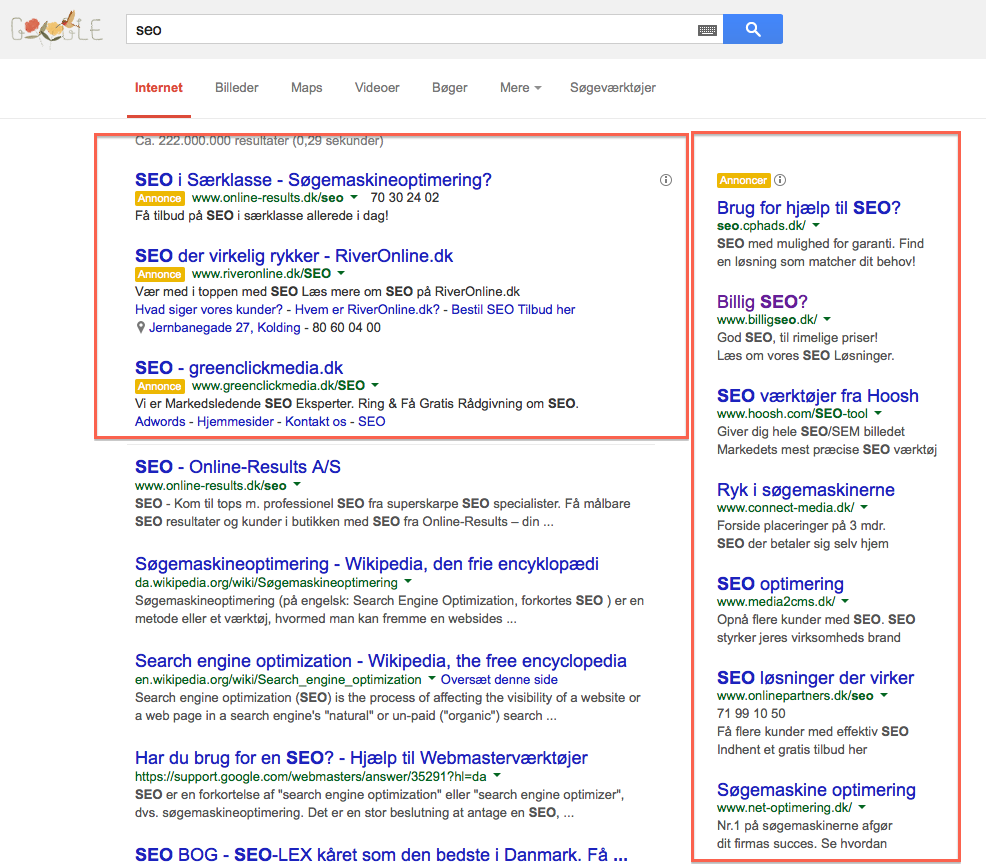Expand arrow next to da.wikipedia.org URL
986x866 pixels.
click(x=408, y=582)
